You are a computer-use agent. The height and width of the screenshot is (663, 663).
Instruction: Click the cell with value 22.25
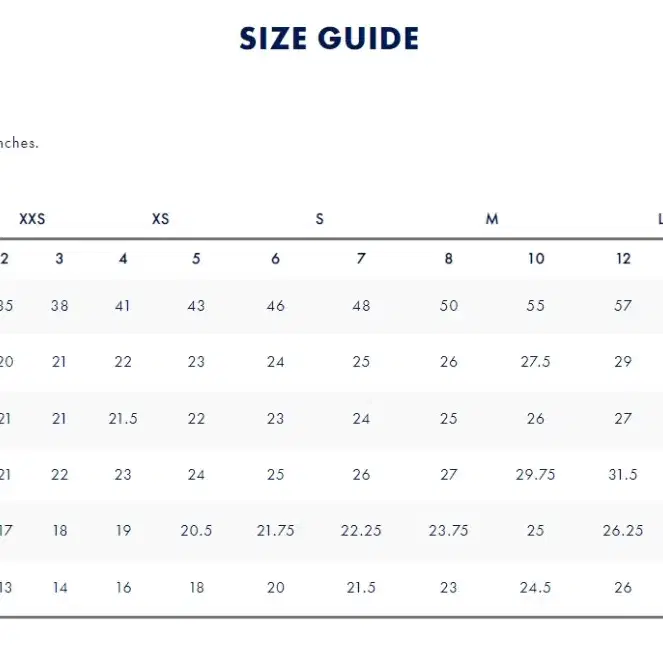pyautogui.click(x=361, y=530)
